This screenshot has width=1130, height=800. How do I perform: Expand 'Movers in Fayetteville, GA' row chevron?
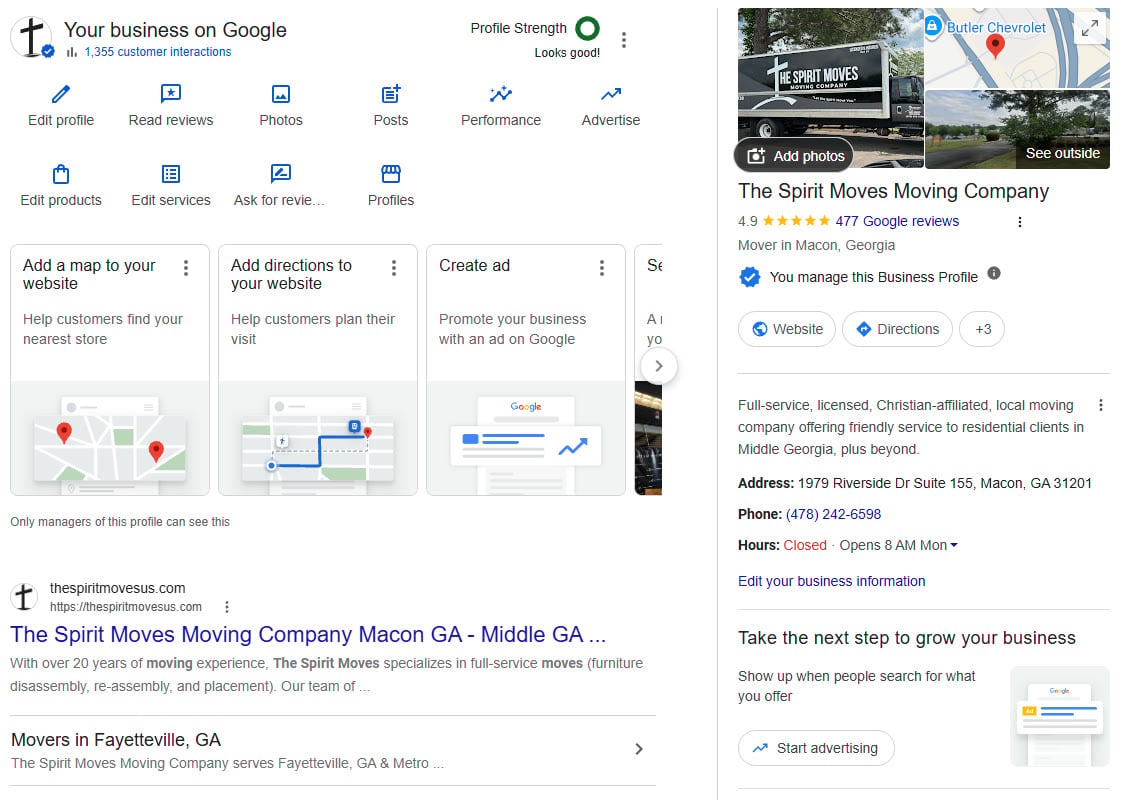pos(639,749)
